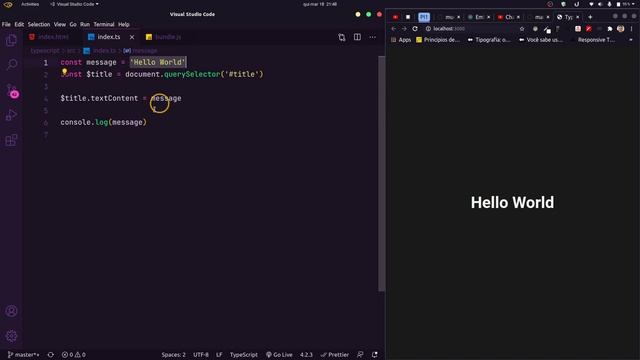This screenshot has width=640, height=360.
Task: Click TypeScript version 4.2.3 in status bar
Action: click(306, 355)
